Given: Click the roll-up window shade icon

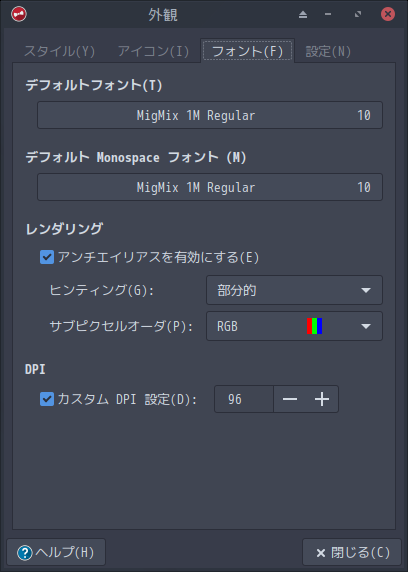Looking at the screenshot, I should 303,15.
